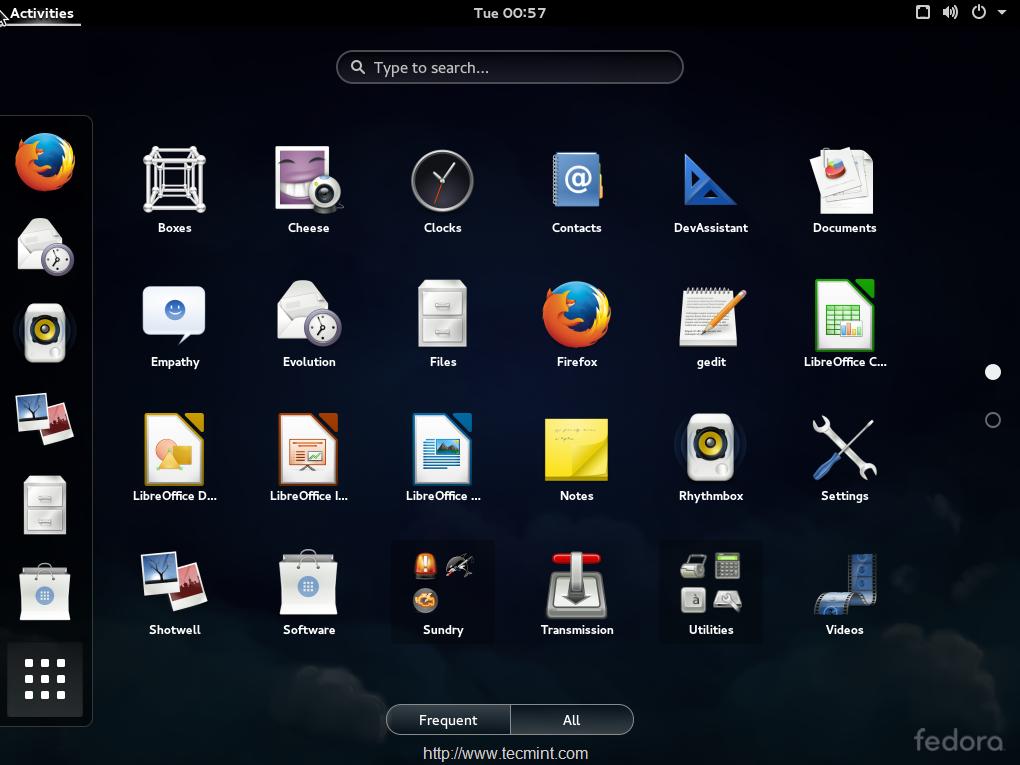This screenshot has width=1020, height=765.
Task: Switch to the Frequent apps tab
Action: (x=448, y=720)
